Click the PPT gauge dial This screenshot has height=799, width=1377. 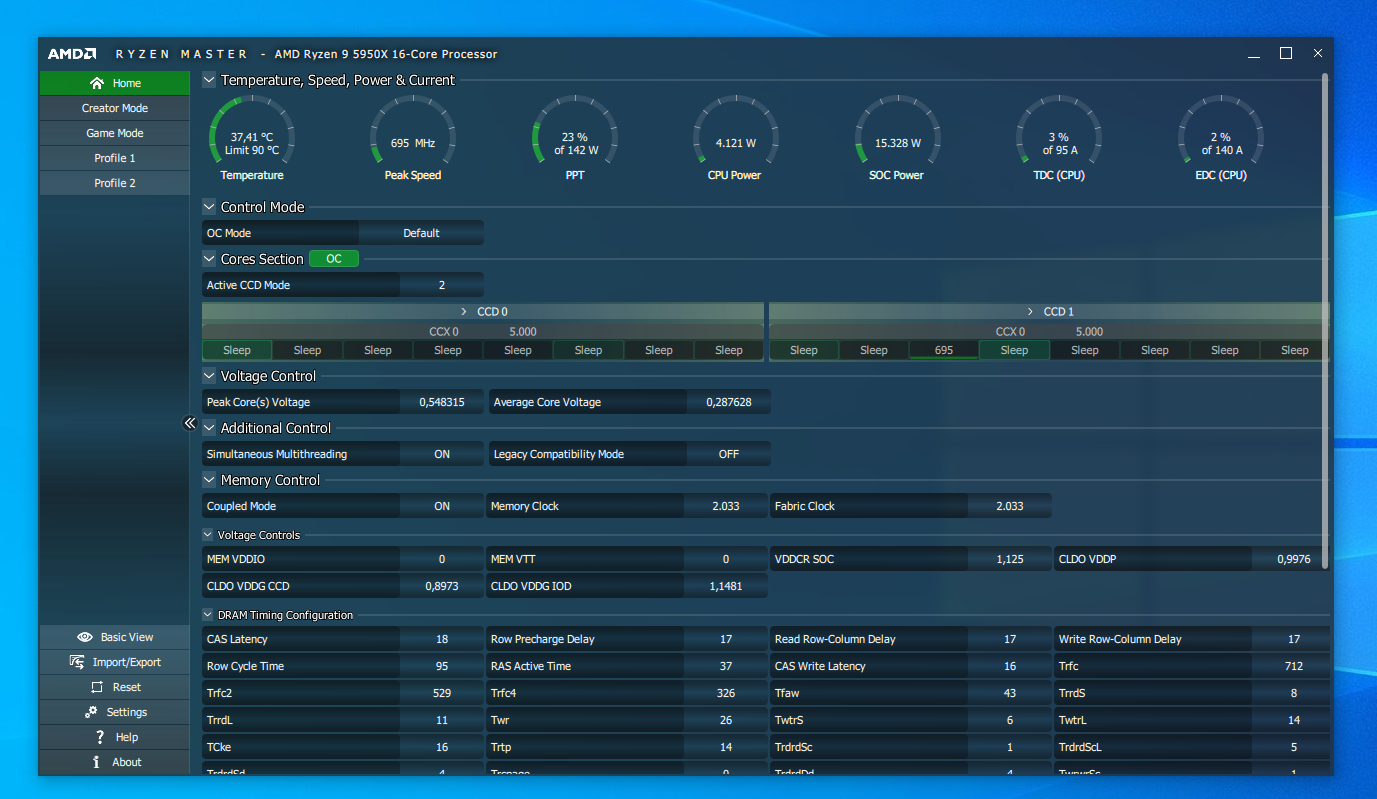575,130
